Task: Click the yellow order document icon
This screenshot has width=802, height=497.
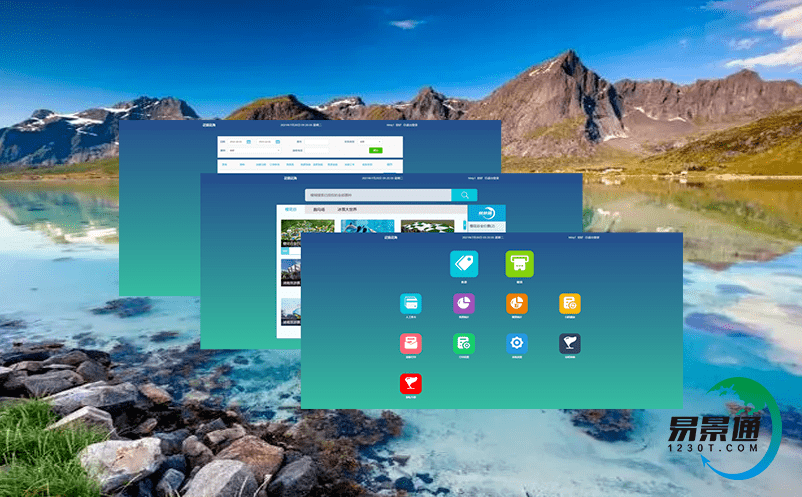Action: click(570, 304)
